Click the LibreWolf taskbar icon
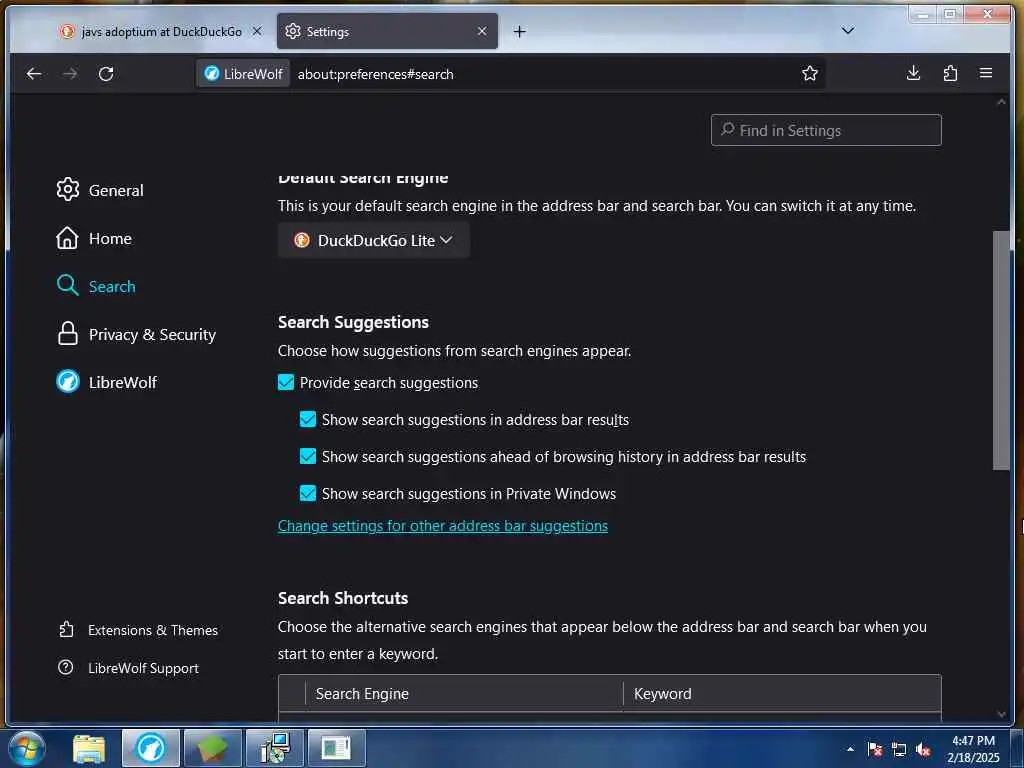1024x768 pixels. pyautogui.click(x=151, y=748)
